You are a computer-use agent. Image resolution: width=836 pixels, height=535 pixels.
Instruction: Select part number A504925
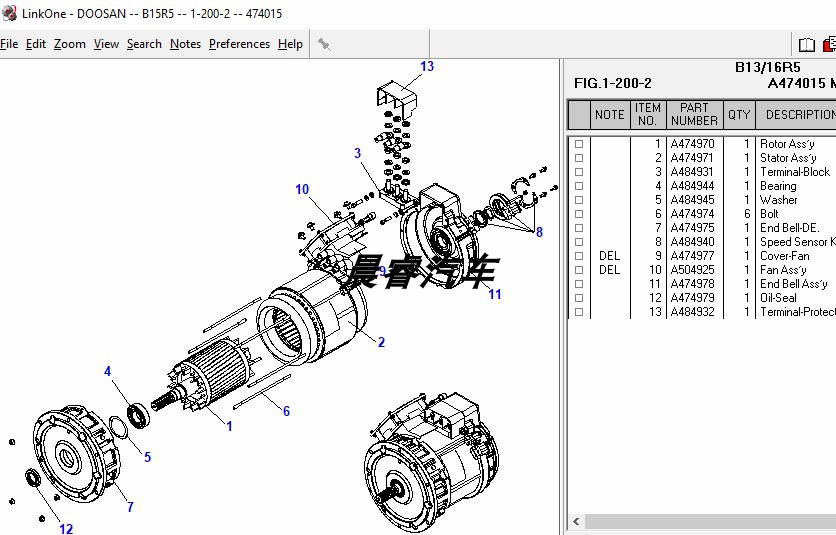tap(692, 270)
